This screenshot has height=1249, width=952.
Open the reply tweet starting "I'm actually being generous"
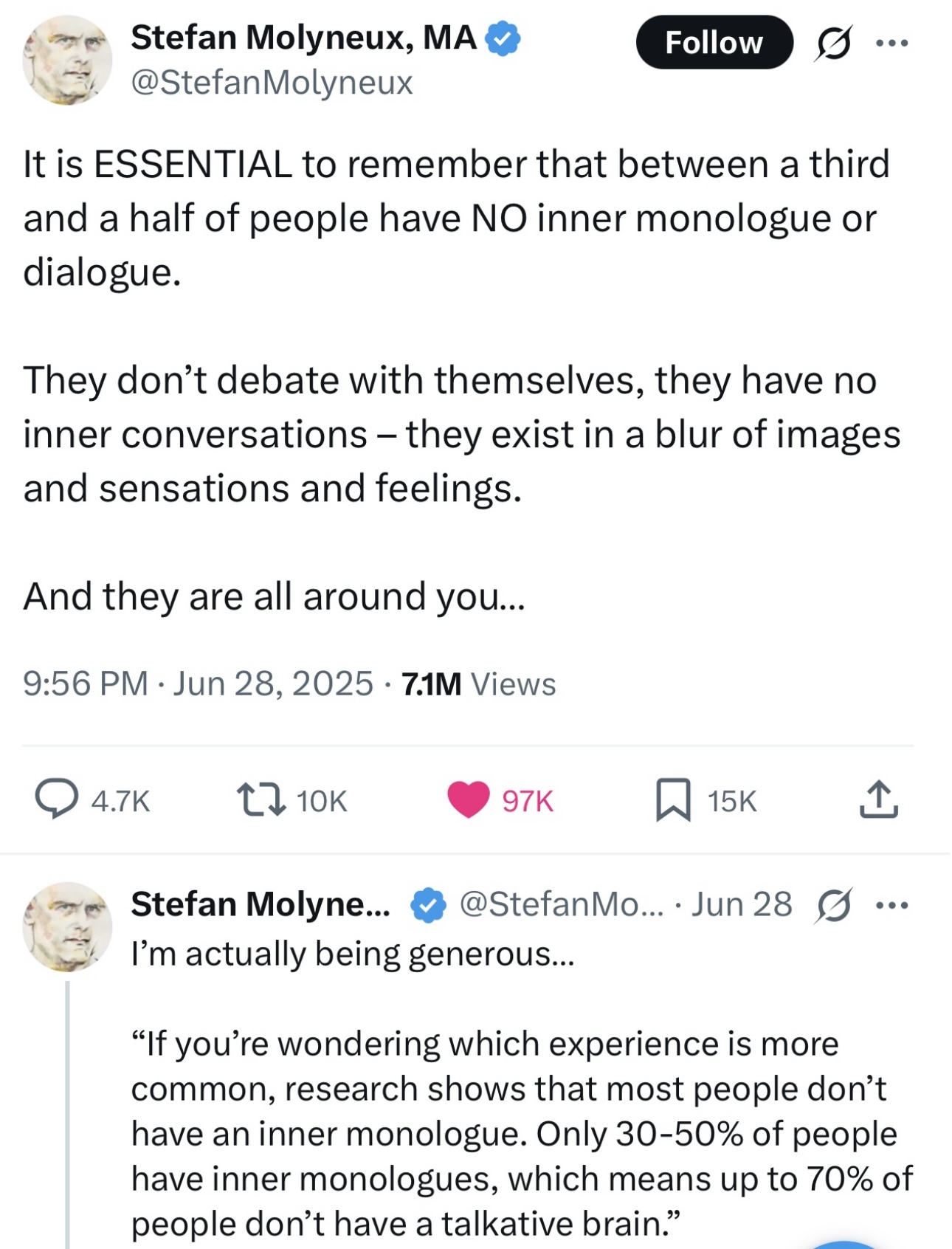(353, 954)
